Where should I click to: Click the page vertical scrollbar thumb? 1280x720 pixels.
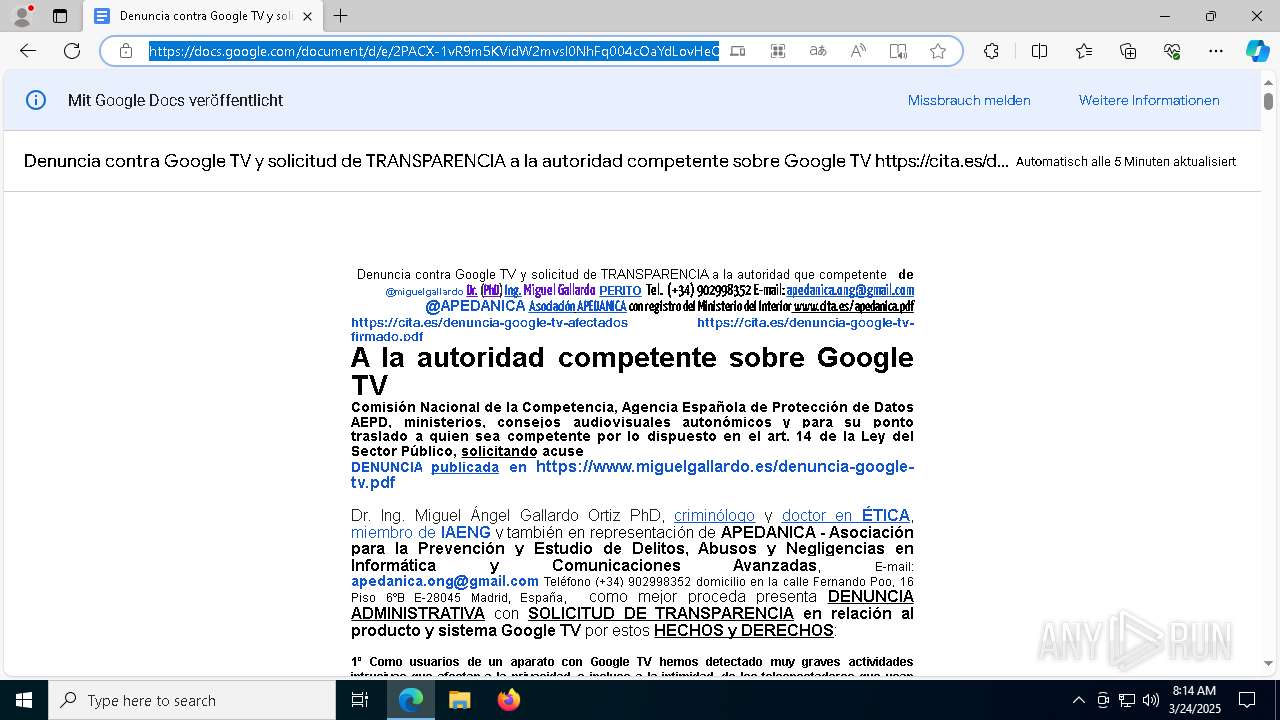[1268, 101]
